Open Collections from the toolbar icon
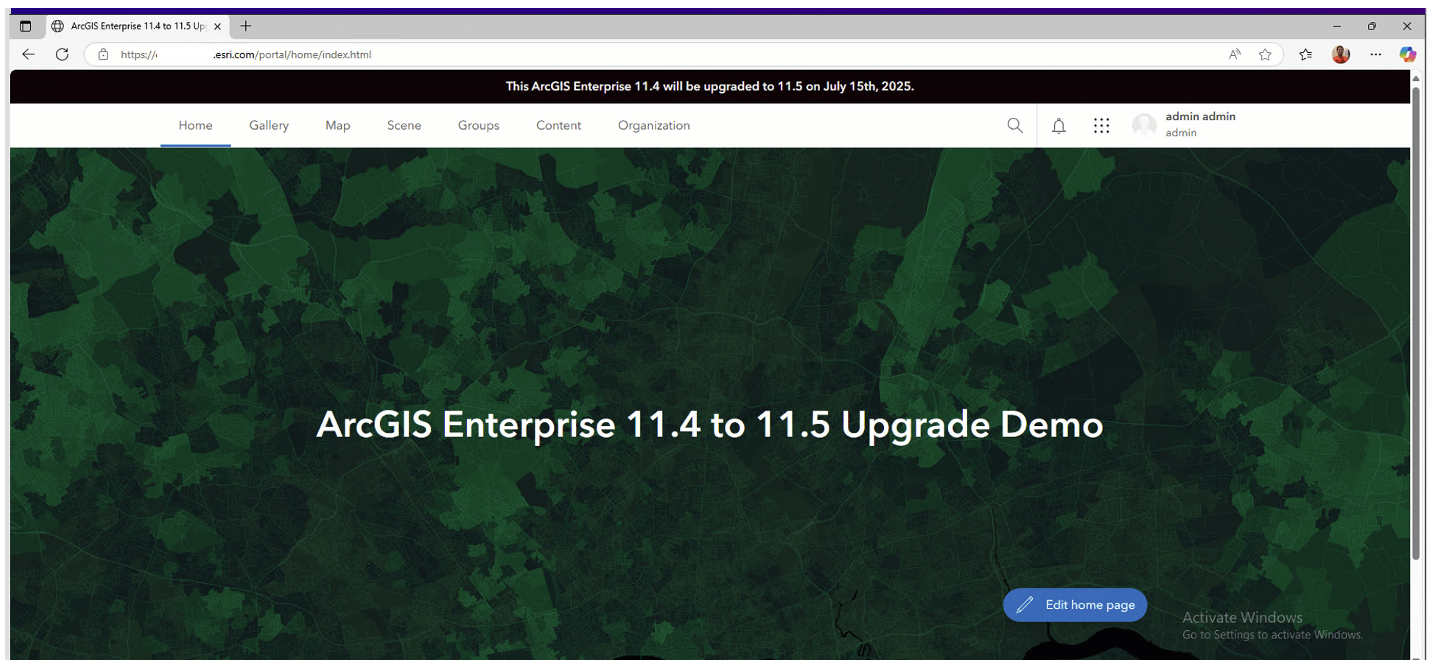 [x=1304, y=54]
